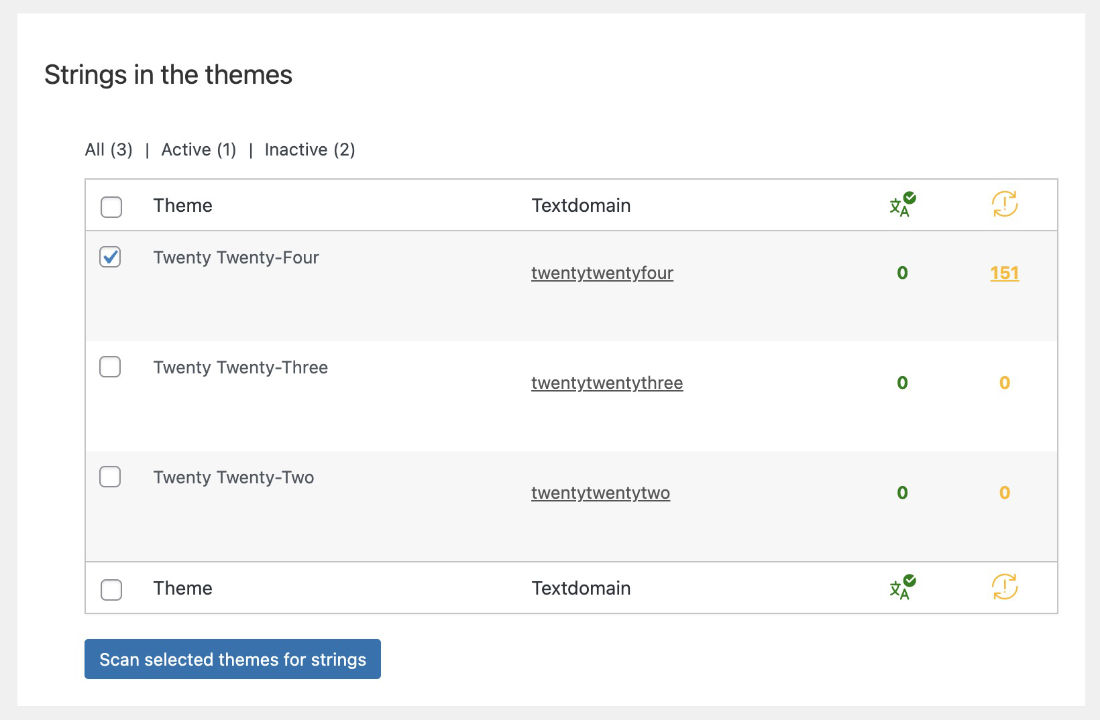Click the green 0 count for Twenty Twenty-Three
Image resolution: width=1100 pixels, height=720 pixels.
point(901,383)
